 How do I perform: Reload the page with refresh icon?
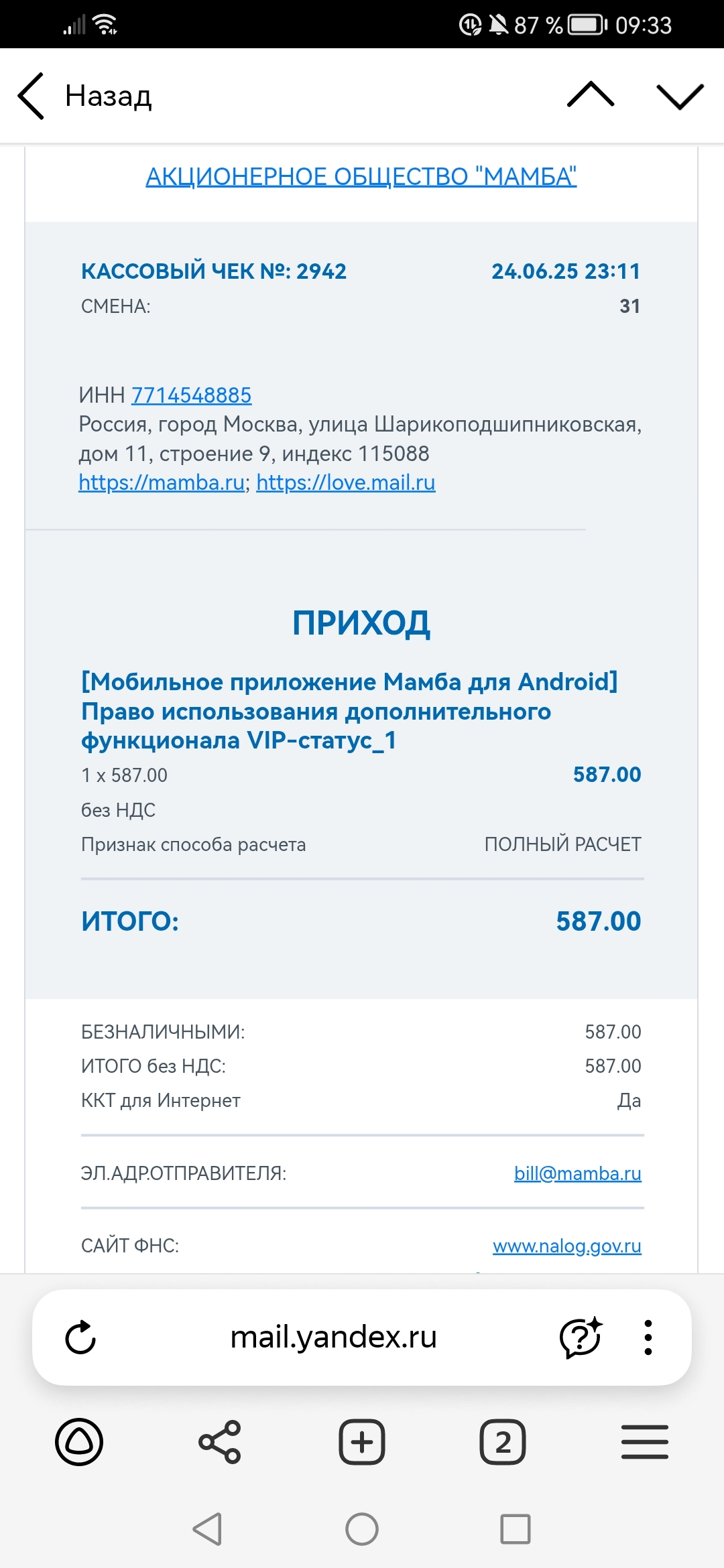pos(80,1337)
